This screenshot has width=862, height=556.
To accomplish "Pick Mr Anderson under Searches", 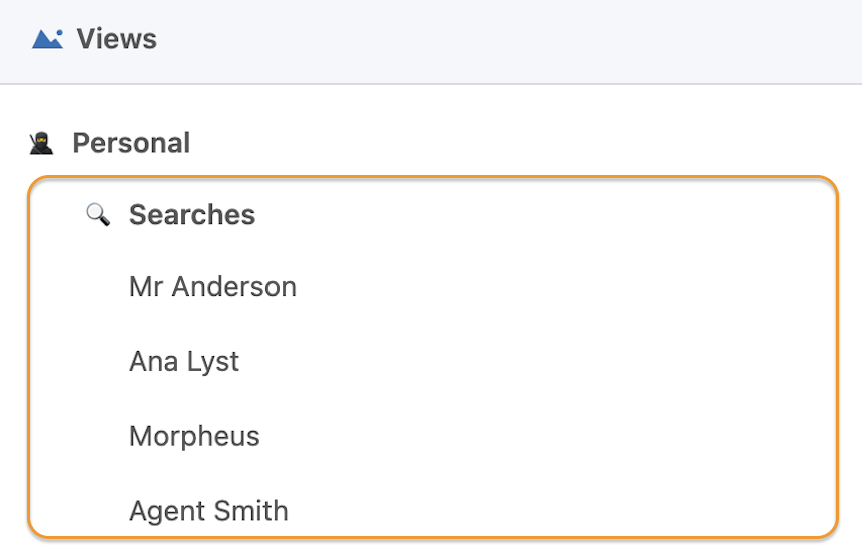I will 213,287.
